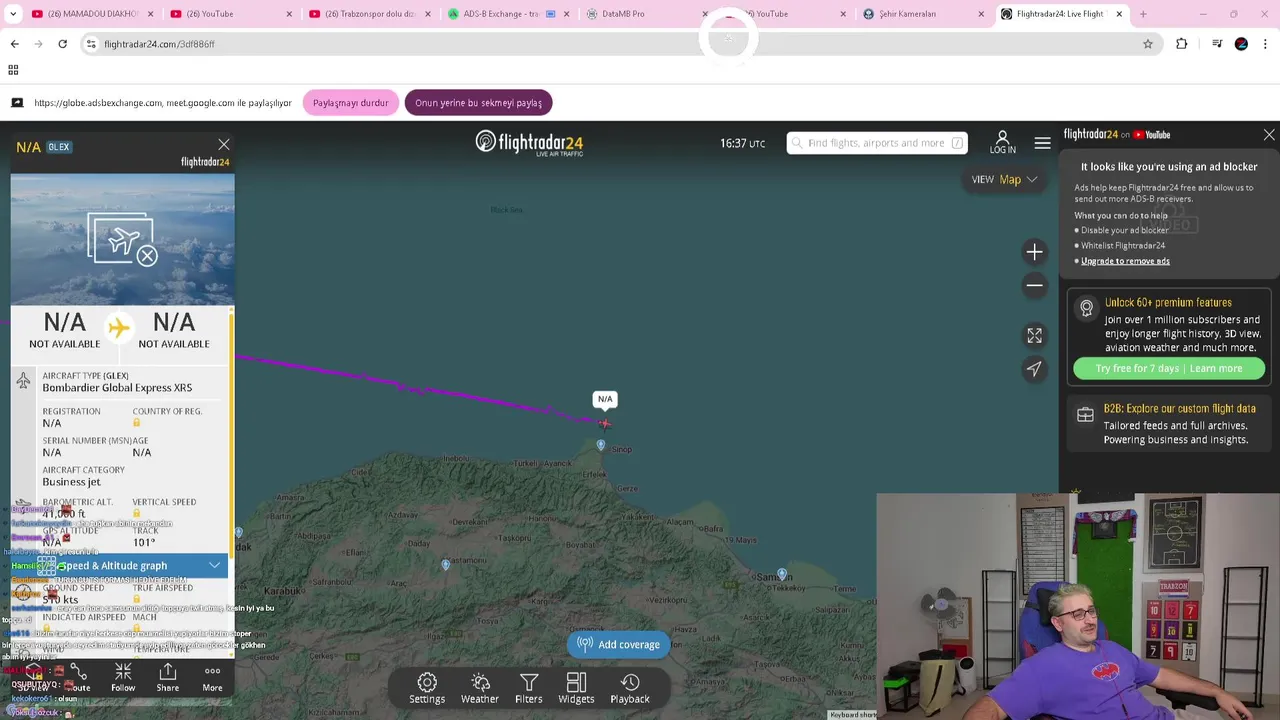Click the GLEX aircraft type badge
This screenshot has height=720, width=1280.
[59, 147]
